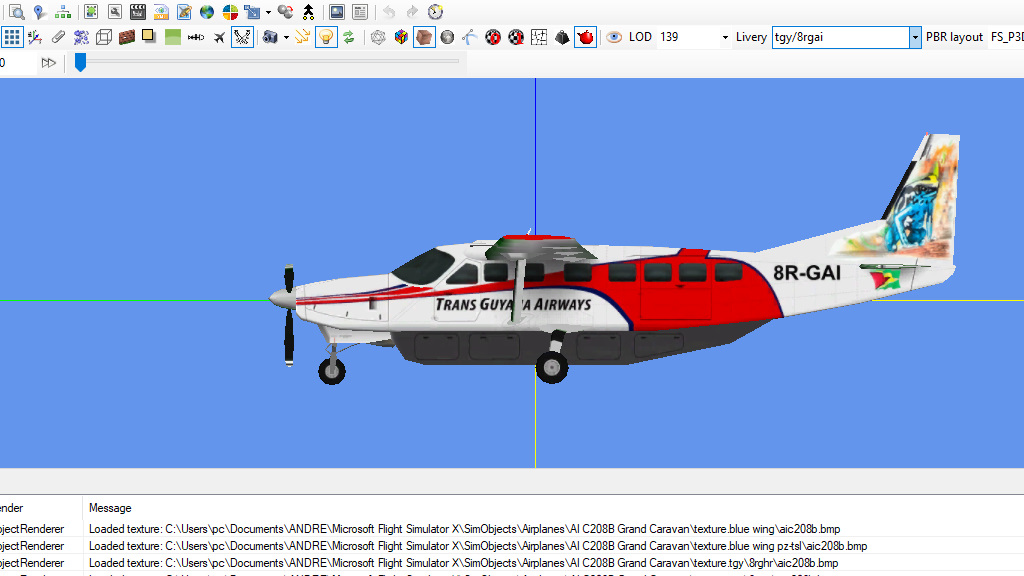The height and width of the screenshot is (576, 1024).
Task: Toggle the wireframe cube bounding box icon
Action: pyautogui.click(x=104, y=37)
